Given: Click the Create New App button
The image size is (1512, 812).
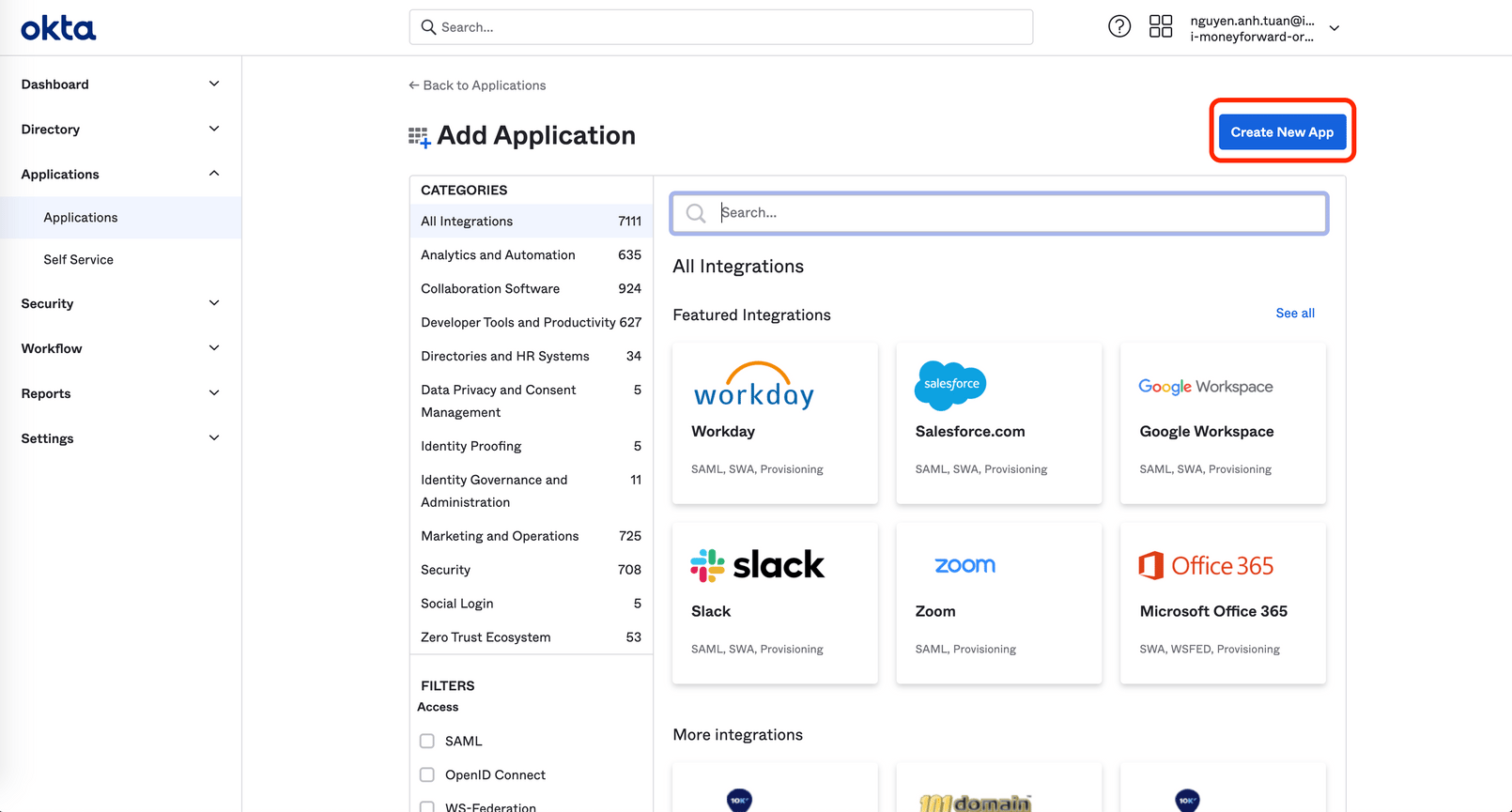Looking at the screenshot, I should click(1282, 131).
